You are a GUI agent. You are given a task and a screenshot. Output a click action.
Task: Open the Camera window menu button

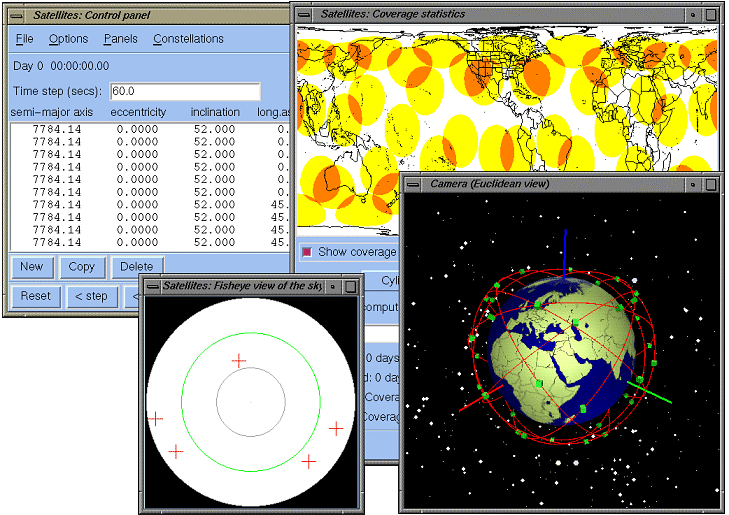click(x=412, y=184)
